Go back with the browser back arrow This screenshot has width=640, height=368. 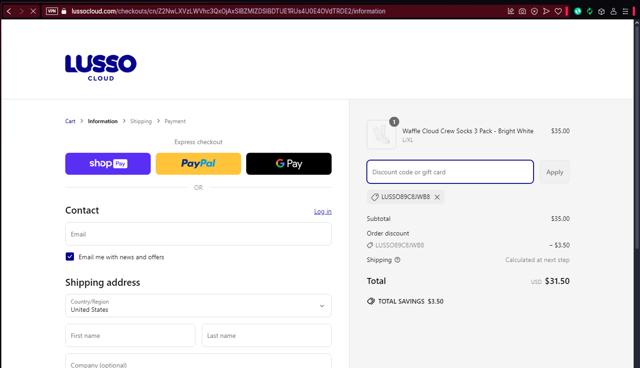pos(9,11)
